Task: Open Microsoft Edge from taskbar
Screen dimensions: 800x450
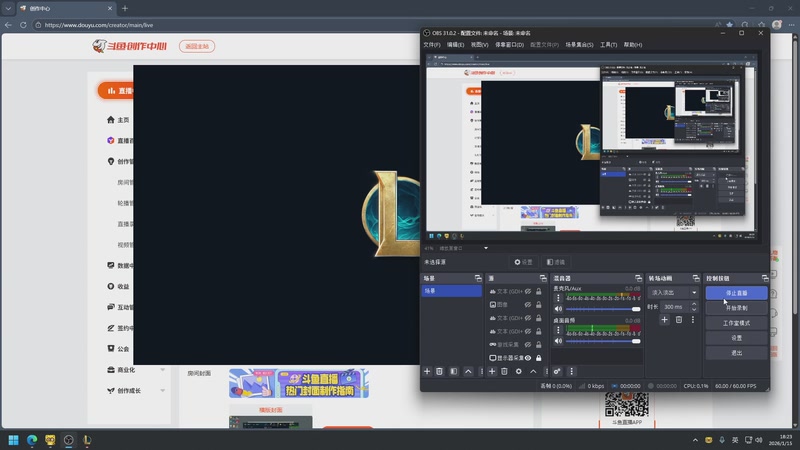Action: click(32, 440)
